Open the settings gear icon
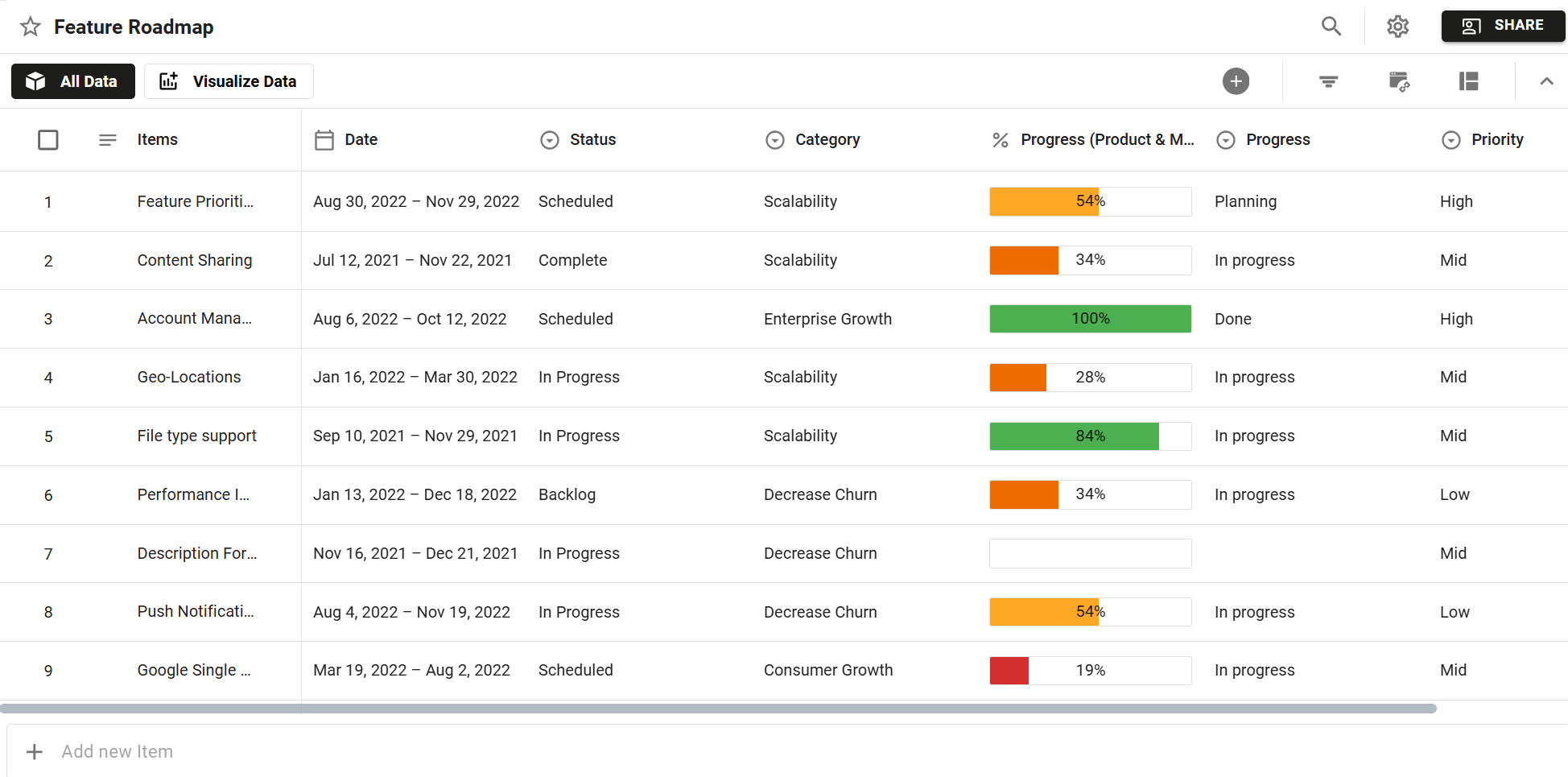 (x=1397, y=27)
